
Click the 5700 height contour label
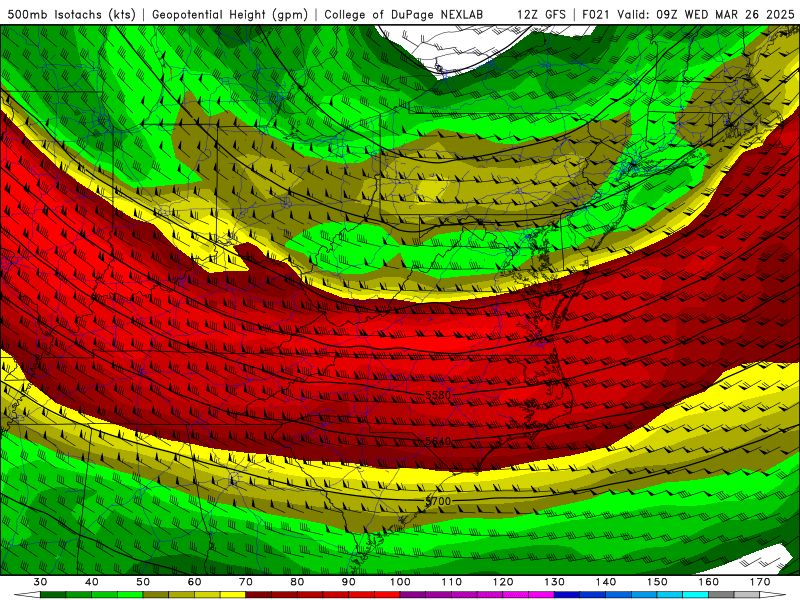pyautogui.click(x=438, y=501)
